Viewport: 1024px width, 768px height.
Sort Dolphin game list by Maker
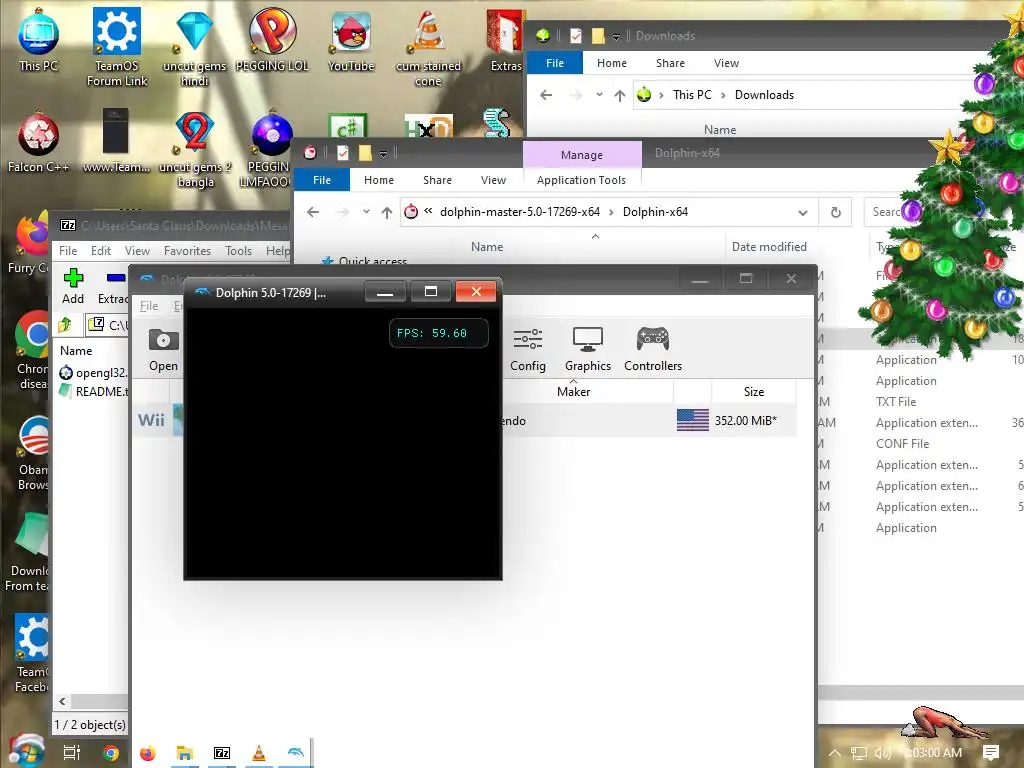point(573,392)
